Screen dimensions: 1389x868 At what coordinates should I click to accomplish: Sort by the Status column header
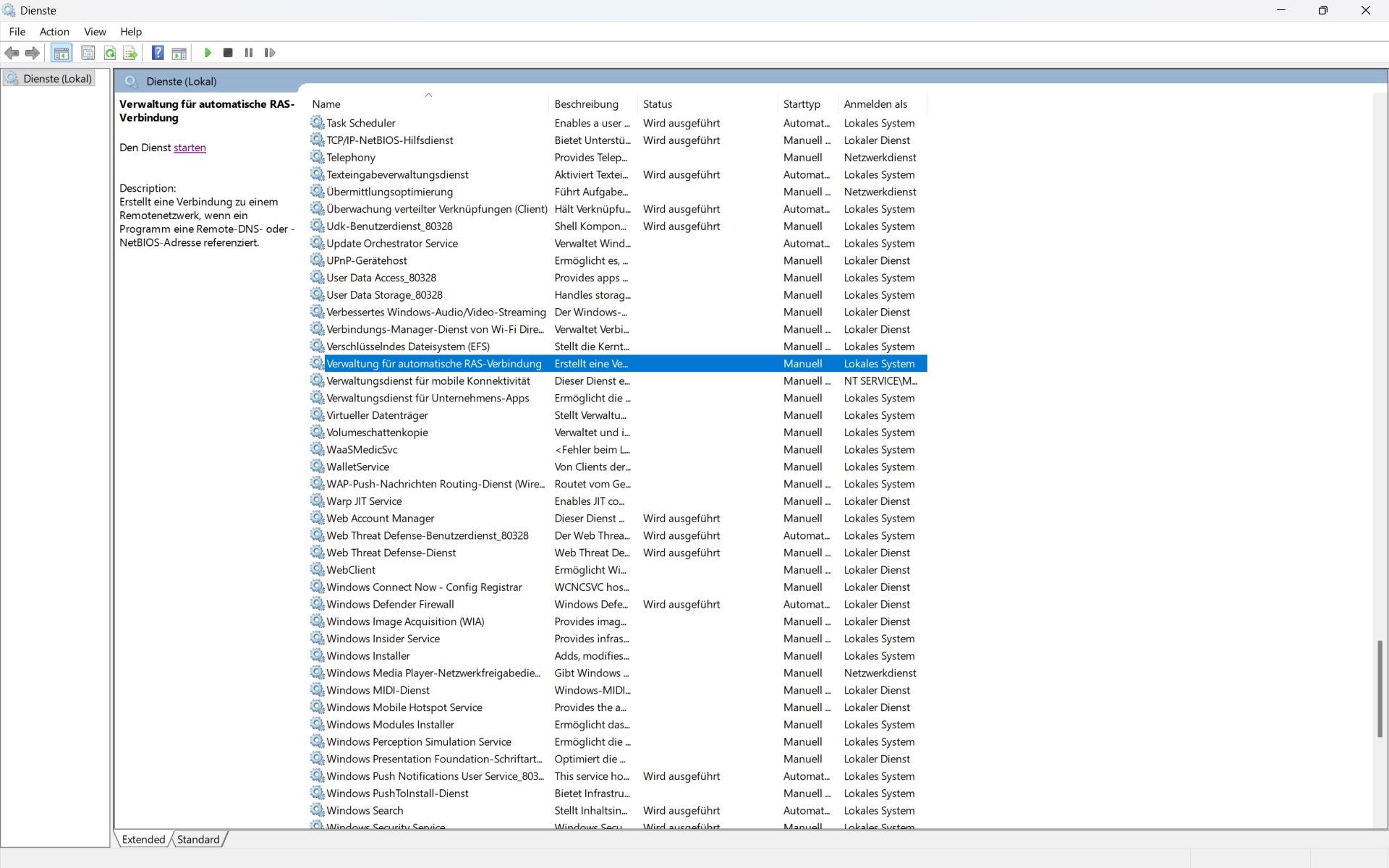click(x=658, y=104)
